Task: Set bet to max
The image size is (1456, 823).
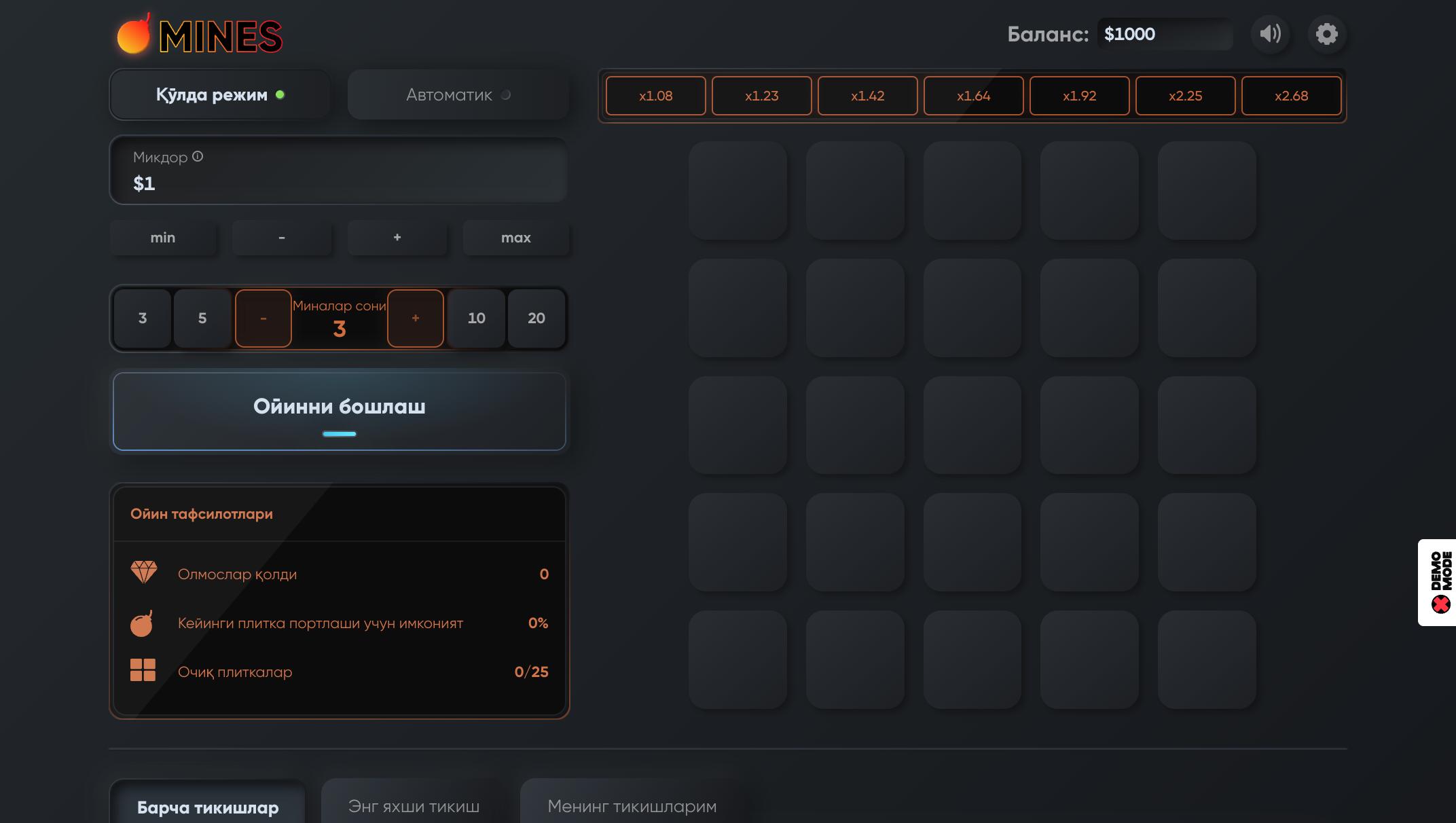Action: tap(516, 238)
